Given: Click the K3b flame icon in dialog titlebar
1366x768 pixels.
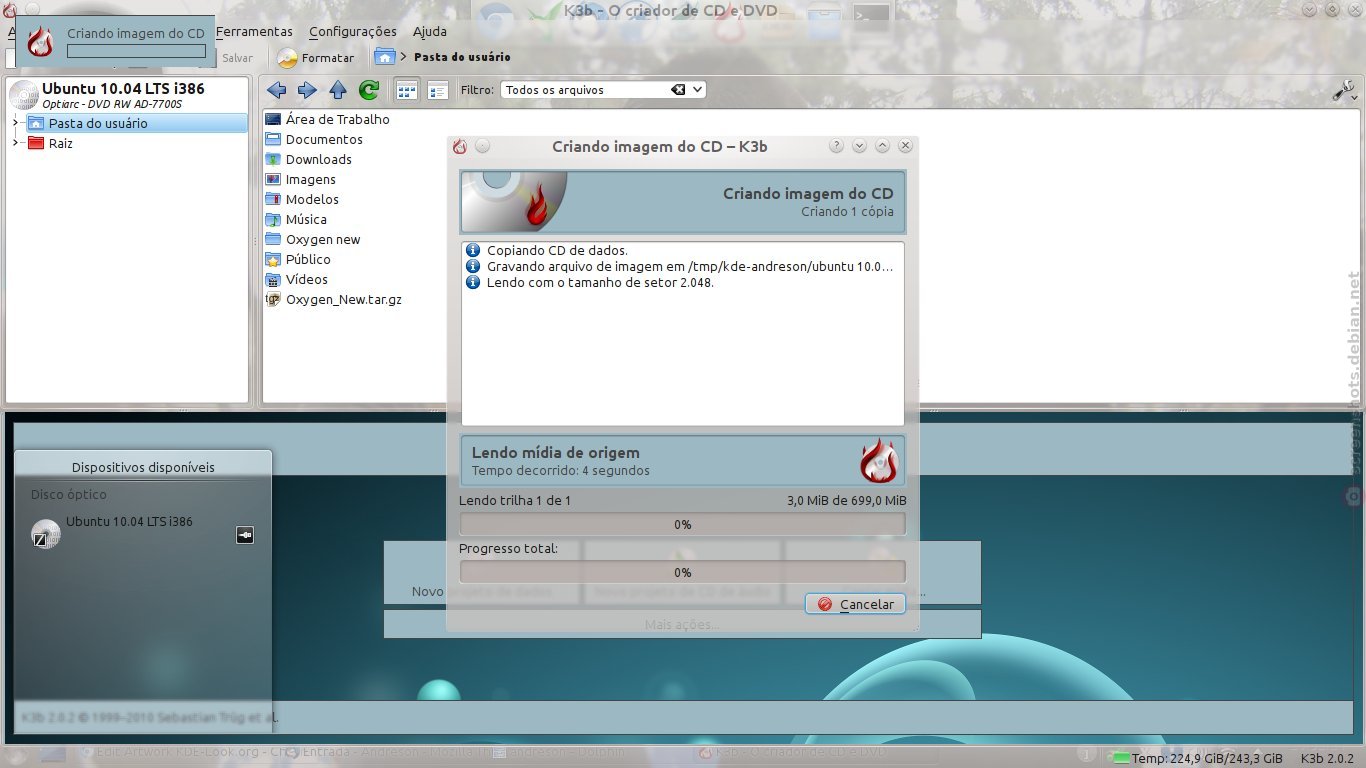Looking at the screenshot, I should 460,146.
